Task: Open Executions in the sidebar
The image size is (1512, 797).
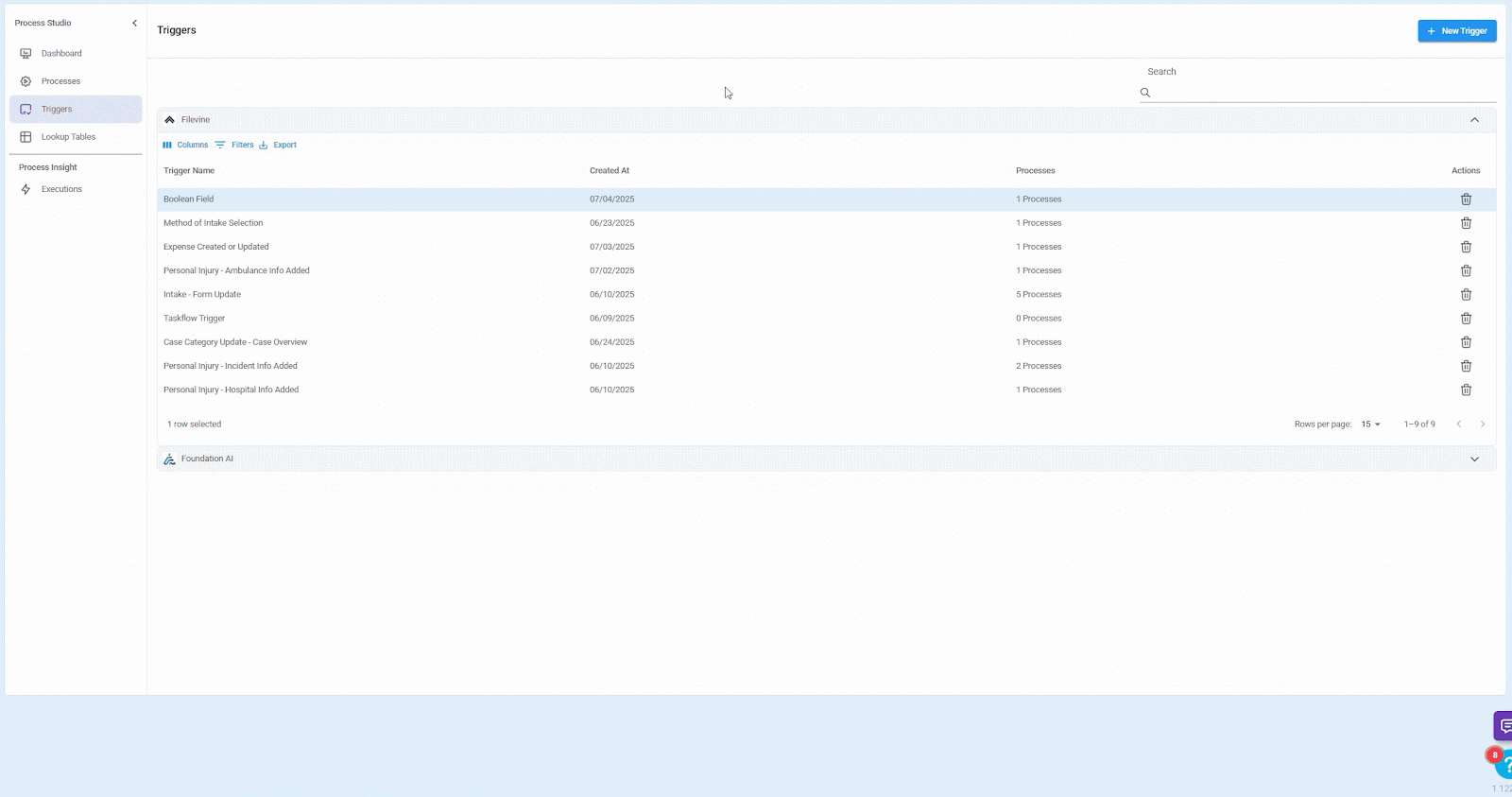Action: click(61, 189)
